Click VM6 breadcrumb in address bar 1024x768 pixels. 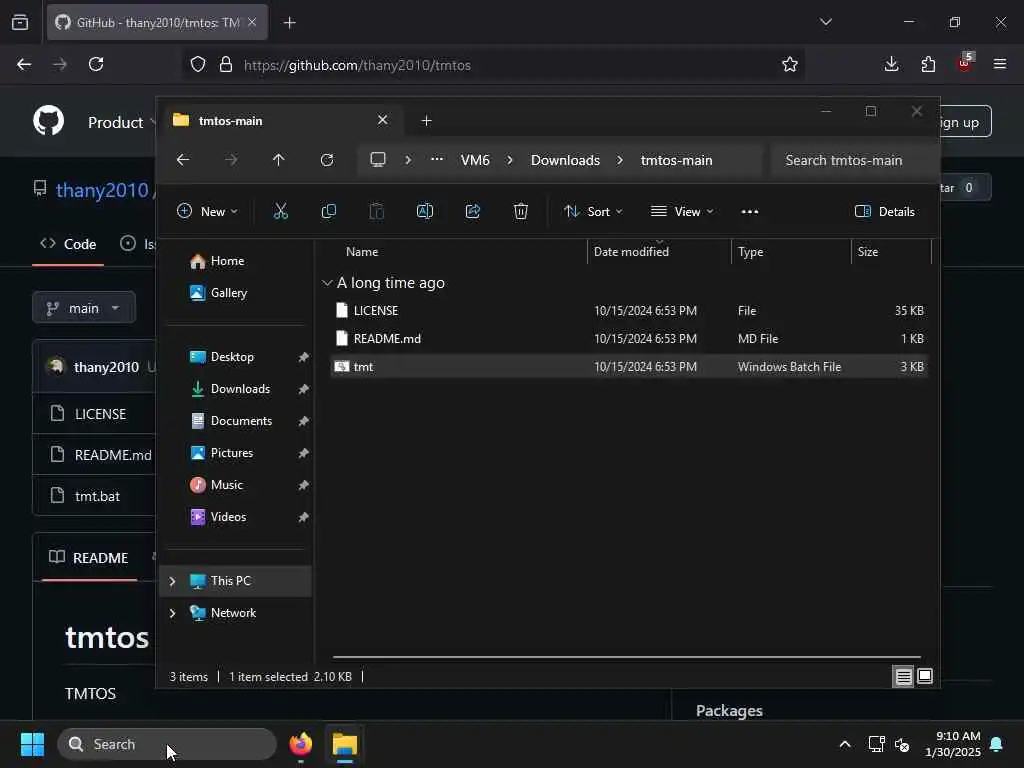[x=475, y=160]
